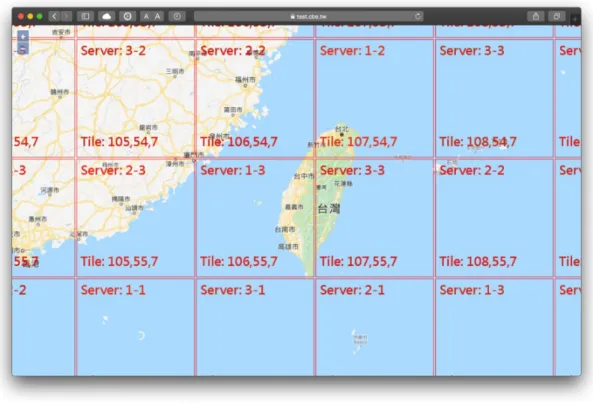Viewport: 593px width, 403px height.
Task: Click the 福州市 city label
Action: tap(245, 79)
